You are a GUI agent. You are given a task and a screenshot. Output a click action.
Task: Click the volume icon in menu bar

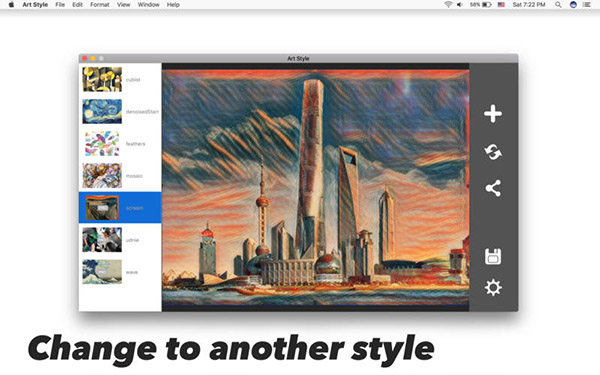(460, 5)
